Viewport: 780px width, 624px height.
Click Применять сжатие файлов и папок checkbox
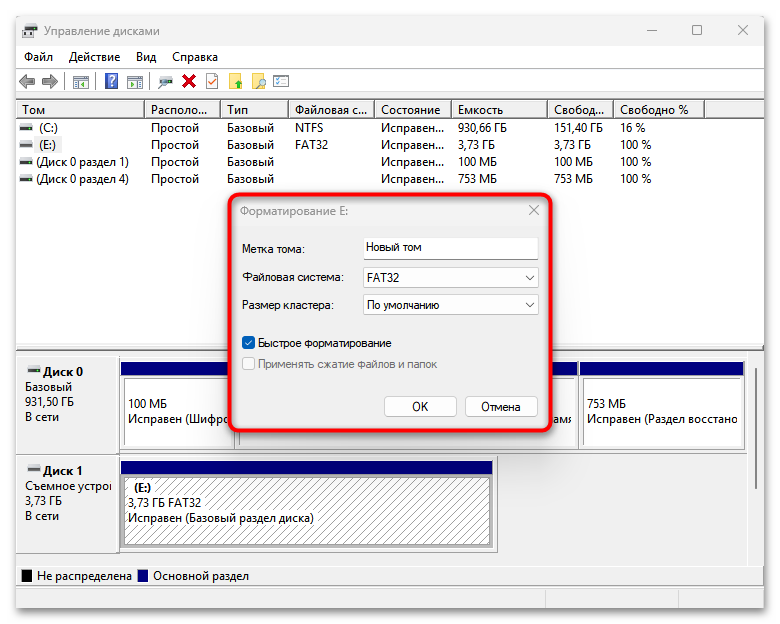(x=248, y=364)
